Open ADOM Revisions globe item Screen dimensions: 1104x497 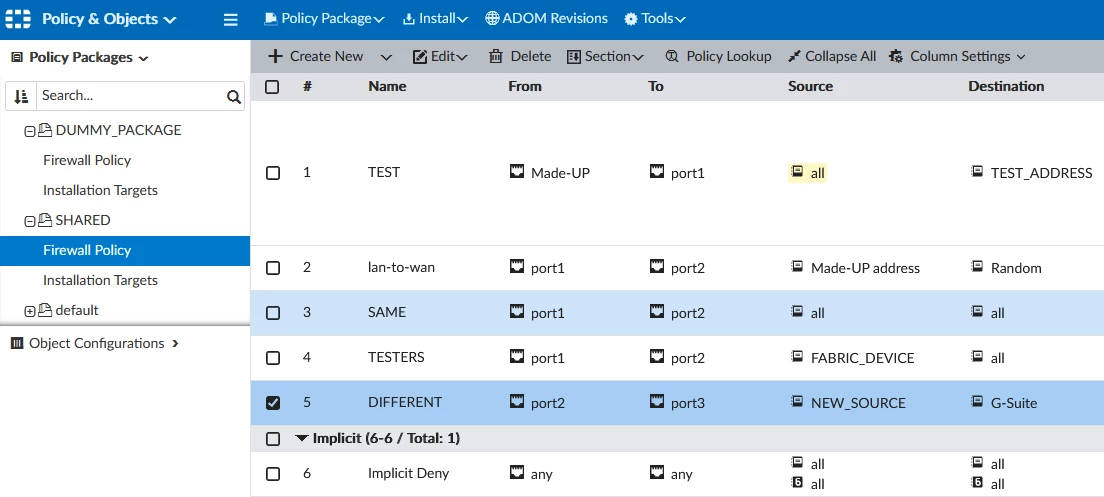tap(546, 19)
